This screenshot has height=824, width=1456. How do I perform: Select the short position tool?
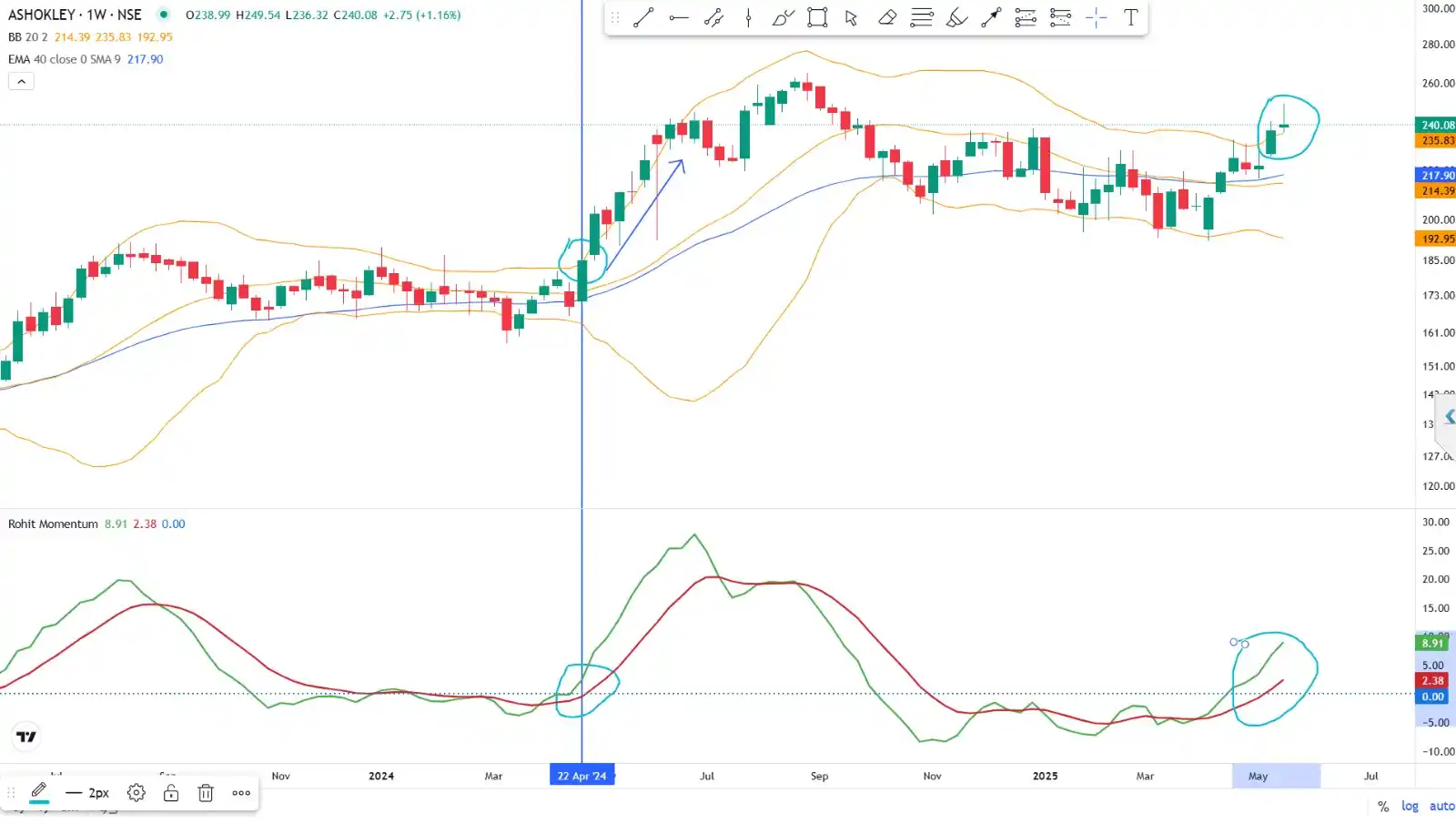(1060, 17)
